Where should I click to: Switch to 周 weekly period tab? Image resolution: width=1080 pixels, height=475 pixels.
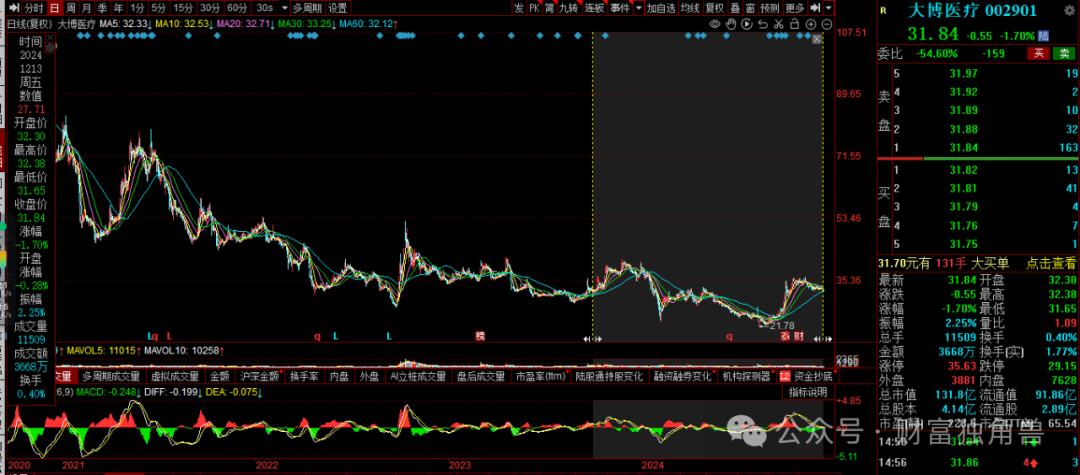click(x=69, y=8)
